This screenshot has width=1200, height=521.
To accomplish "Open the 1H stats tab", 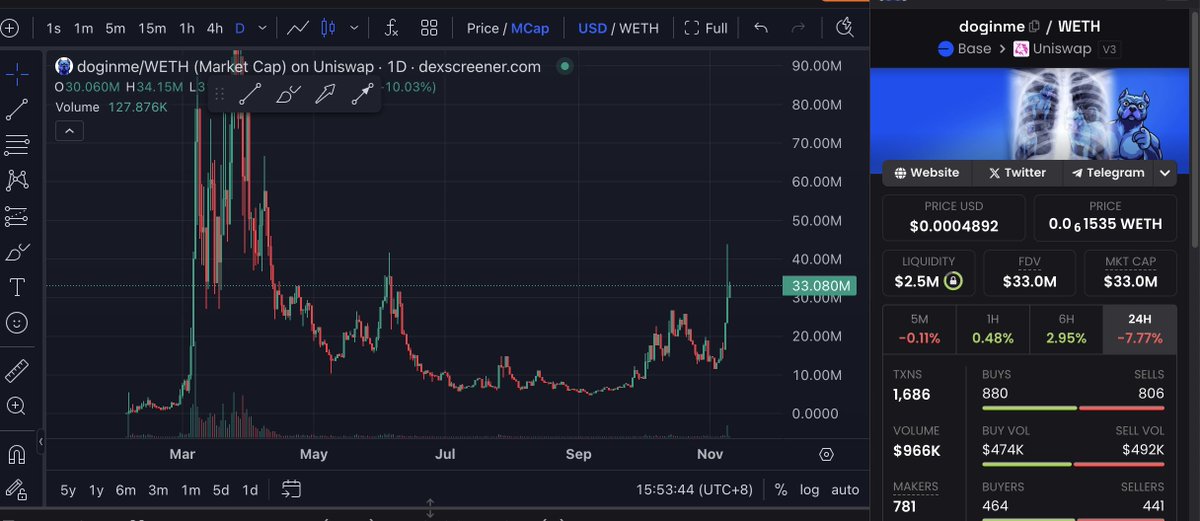I will pos(992,329).
